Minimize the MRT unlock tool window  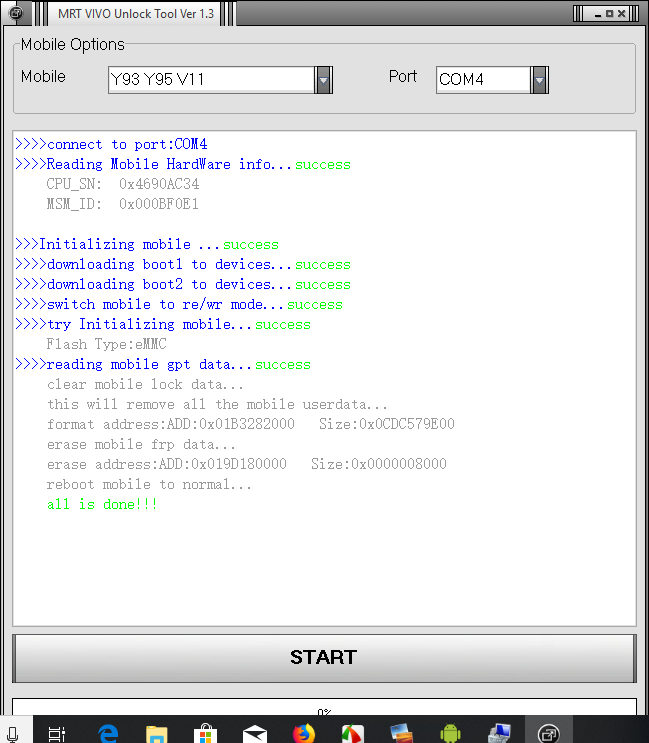click(598, 14)
